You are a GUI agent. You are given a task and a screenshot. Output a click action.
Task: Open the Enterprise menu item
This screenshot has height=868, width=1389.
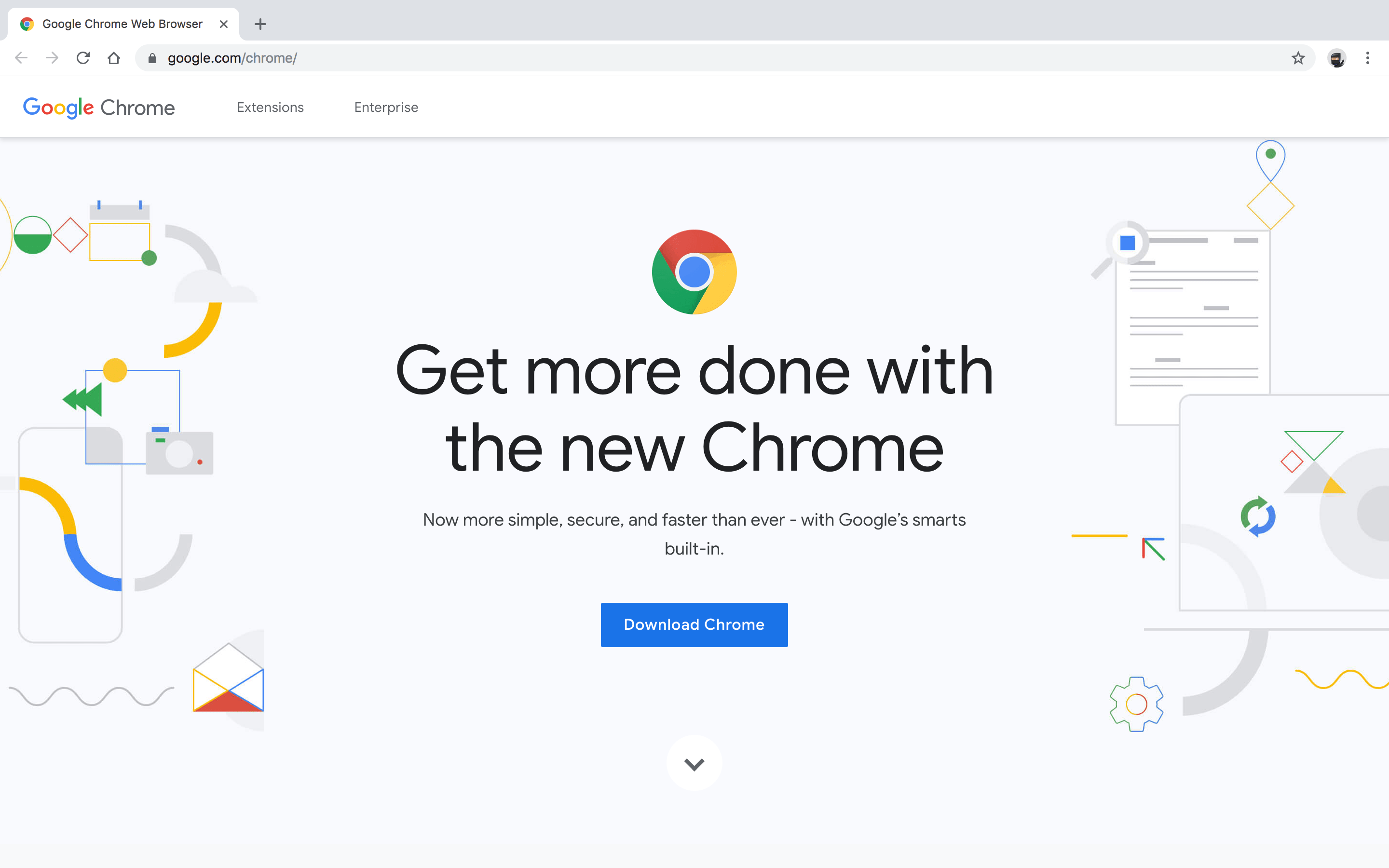pyautogui.click(x=385, y=107)
